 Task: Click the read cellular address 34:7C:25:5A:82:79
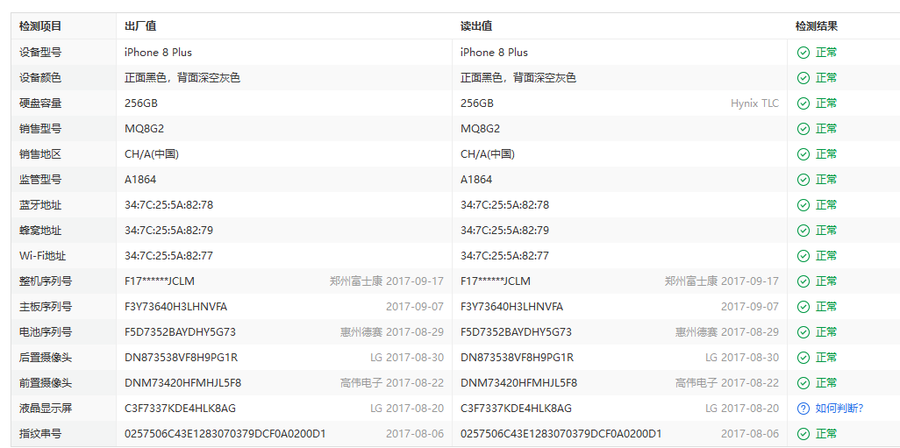tap(505, 231)
